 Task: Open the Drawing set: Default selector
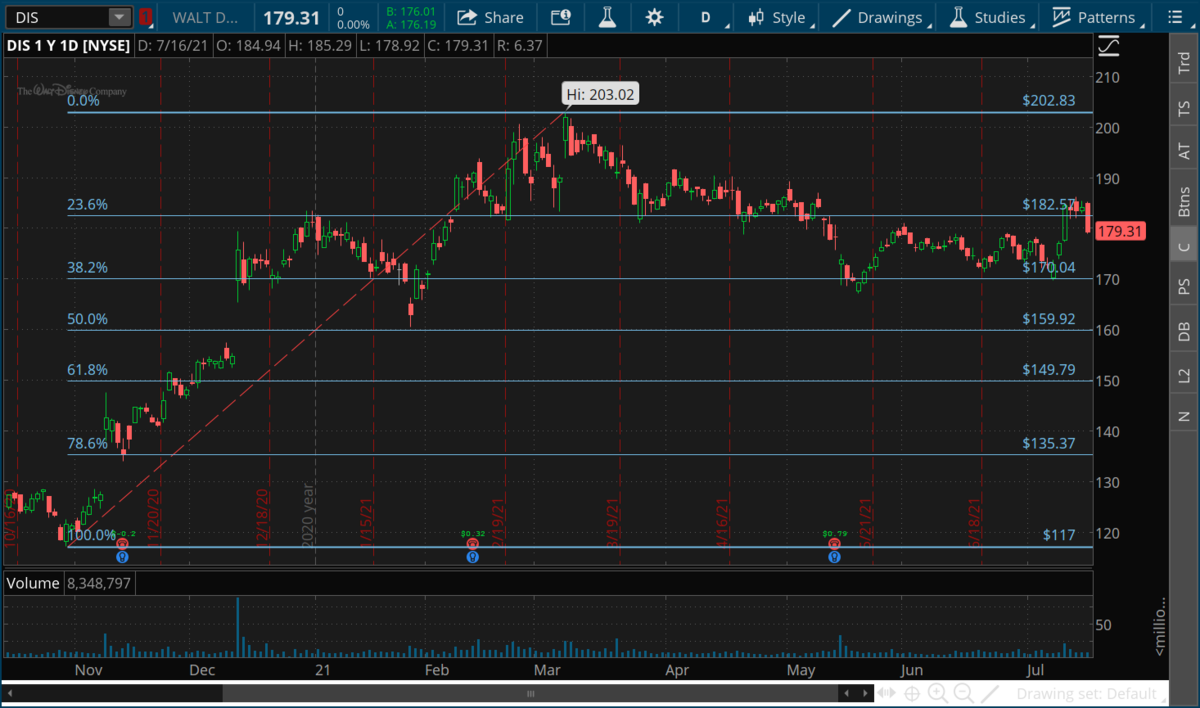1092,693
